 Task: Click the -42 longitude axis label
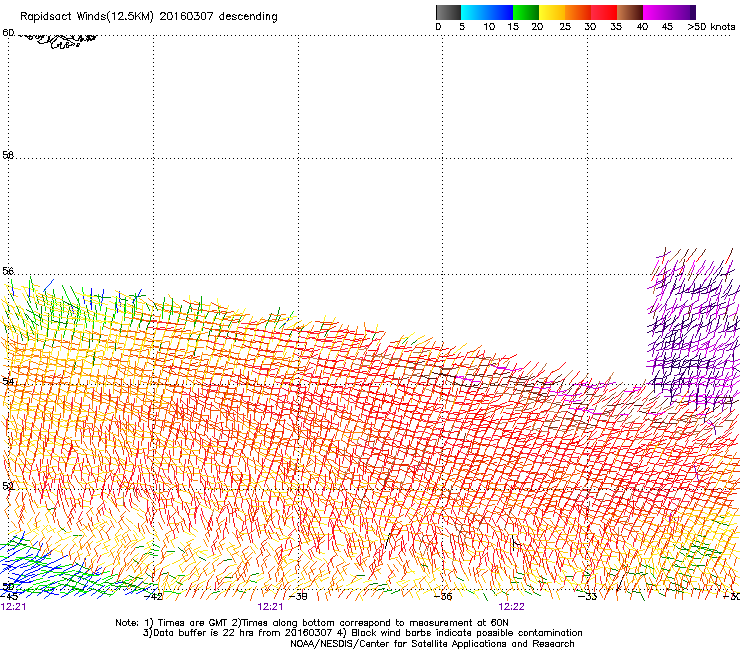(154, 597)
